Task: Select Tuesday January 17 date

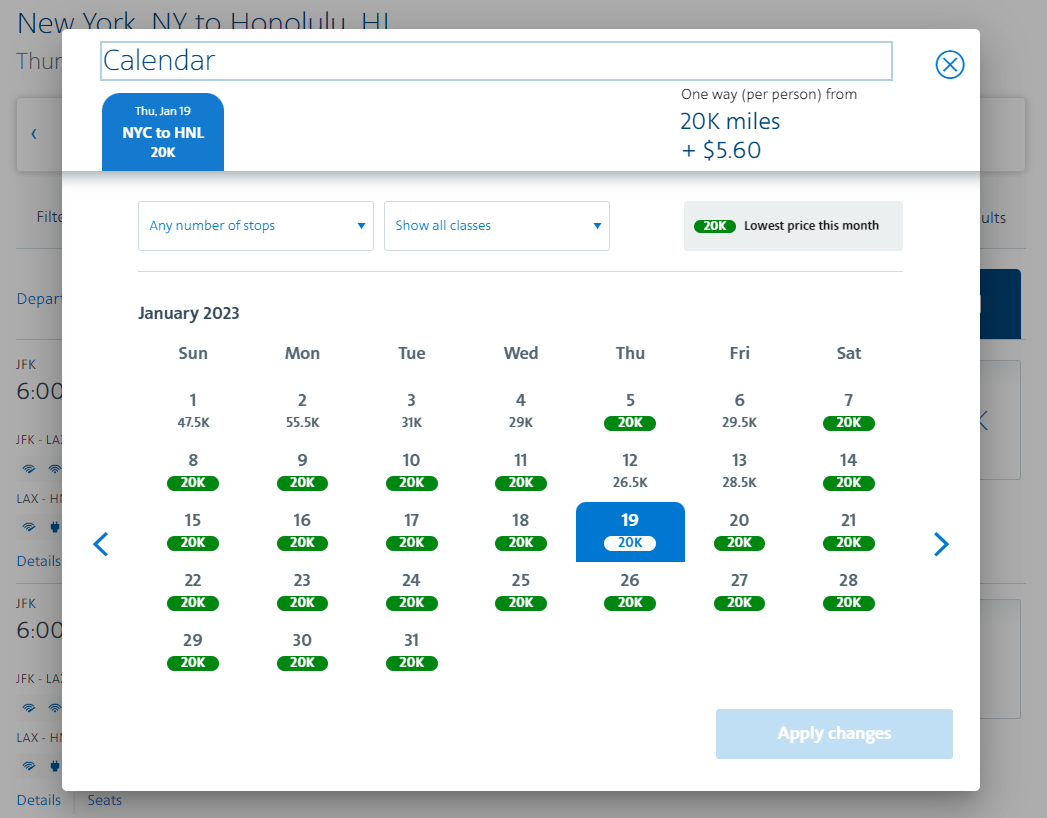Action: 411,532
